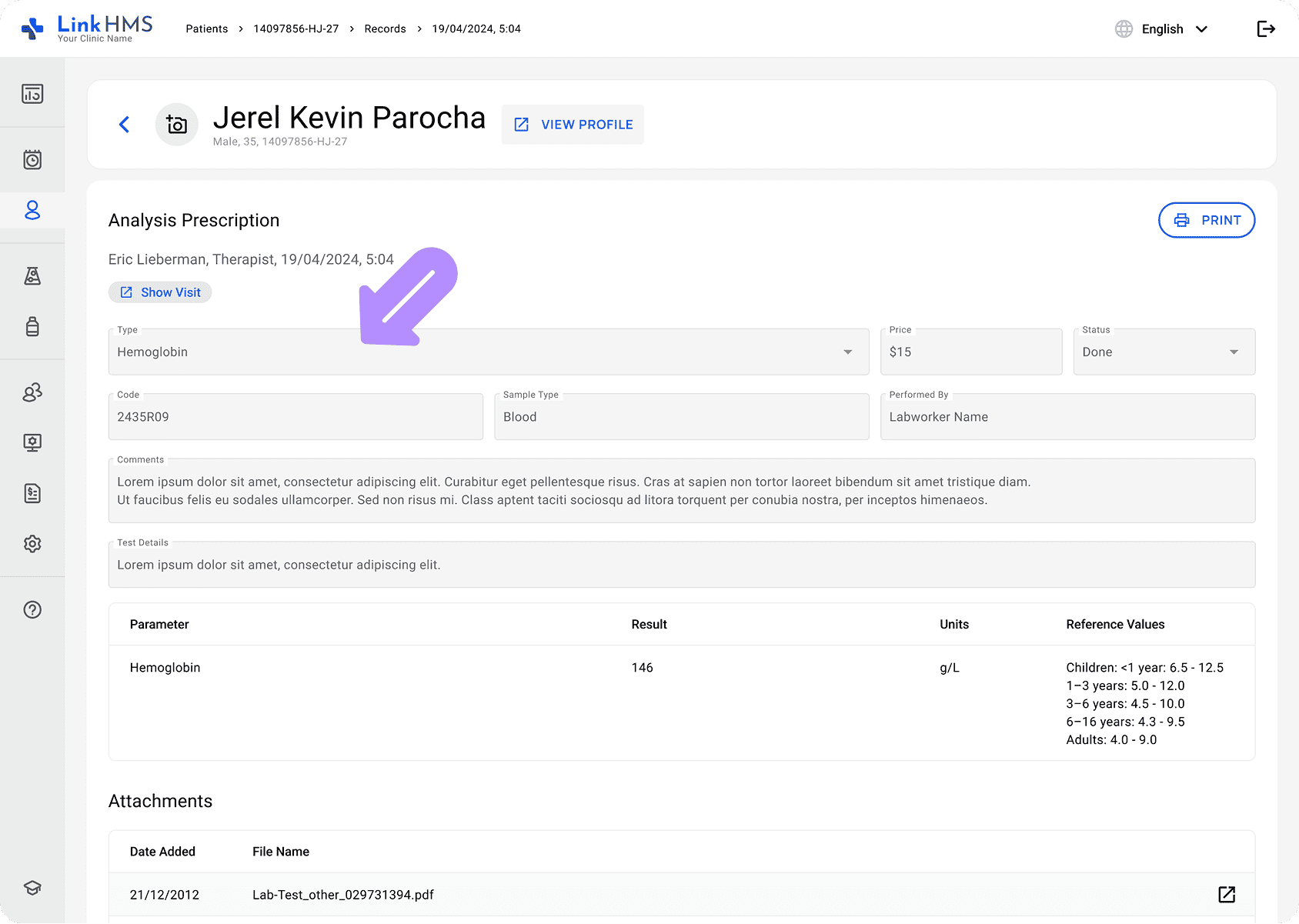The image size is (1299, 924).
Task: Open the laboratory flask sidebar icon
Action: [x=32, y=276]
